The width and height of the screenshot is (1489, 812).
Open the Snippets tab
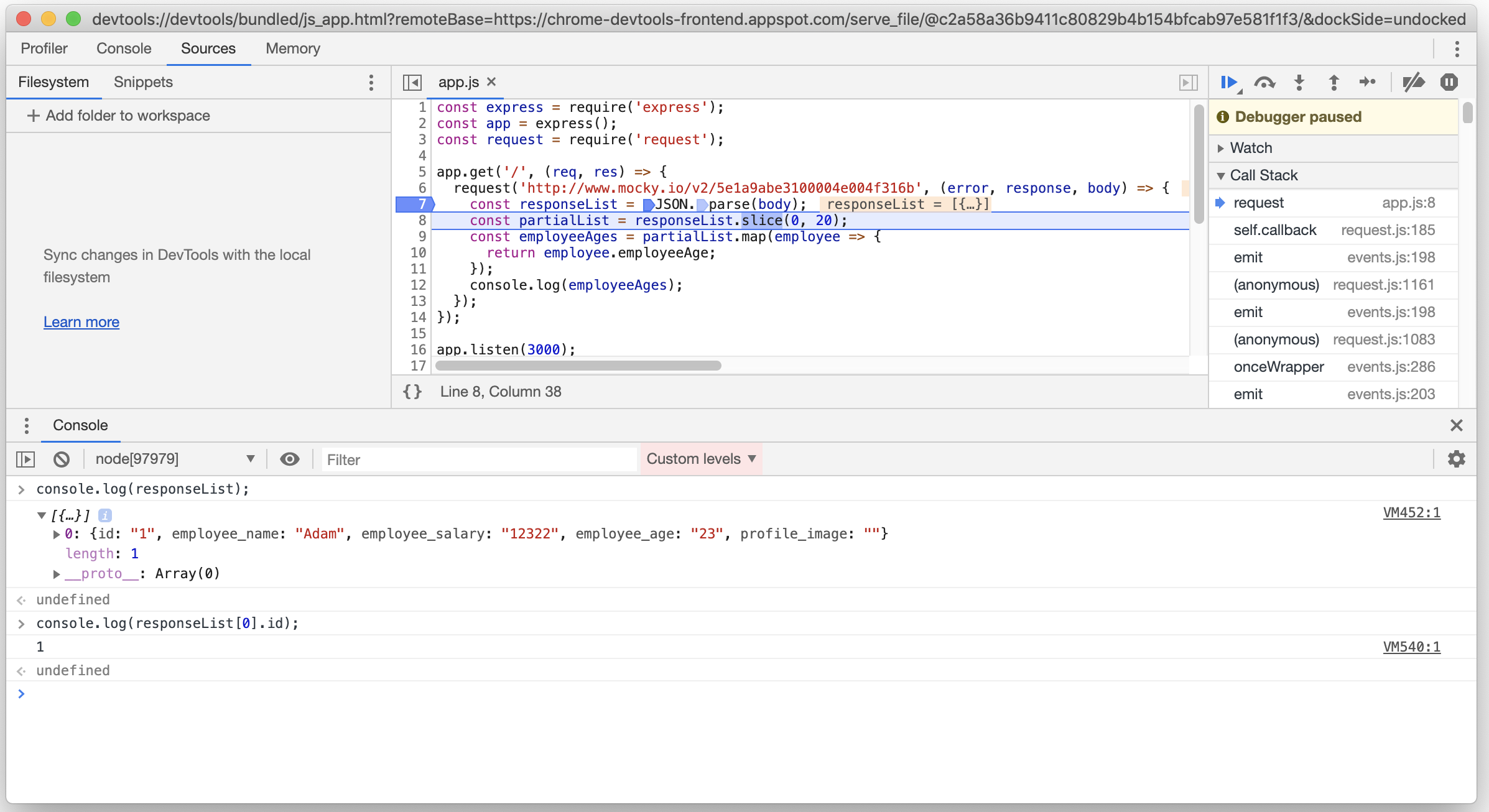[x=143, y=82]
